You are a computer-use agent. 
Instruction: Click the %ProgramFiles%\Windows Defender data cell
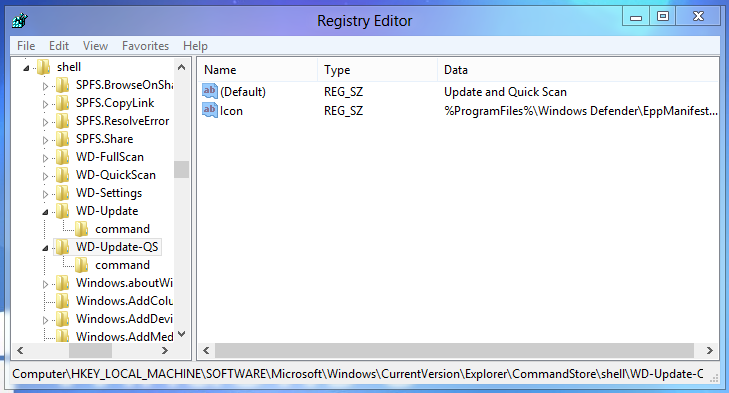581,111
